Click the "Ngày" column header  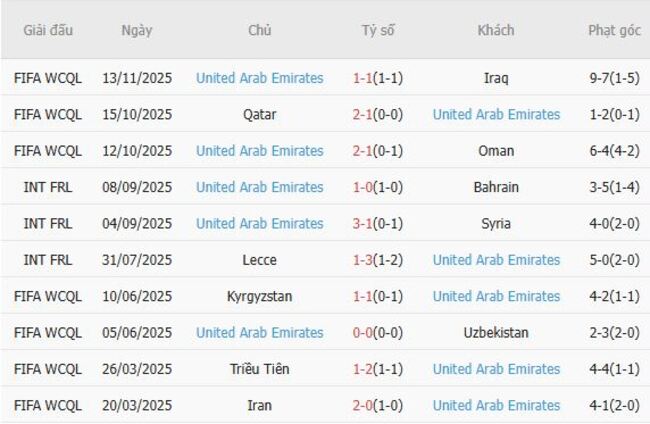pyautogui.click(x=137, y=30)
